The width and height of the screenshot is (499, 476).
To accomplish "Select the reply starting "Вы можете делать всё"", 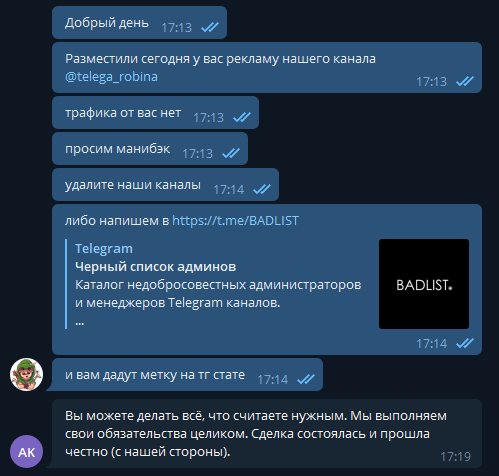I will click(267, 433).
